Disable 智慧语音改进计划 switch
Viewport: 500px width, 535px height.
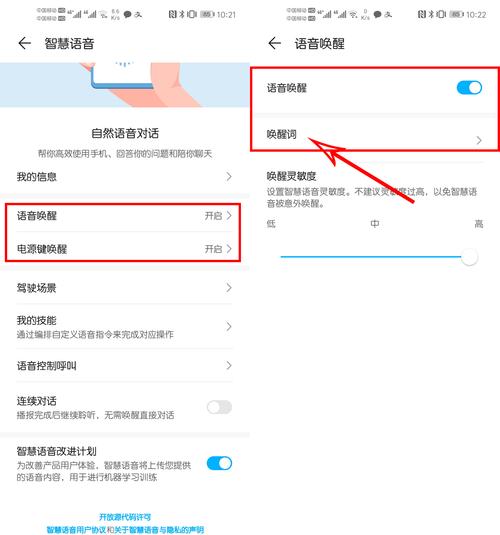(219, 463)
